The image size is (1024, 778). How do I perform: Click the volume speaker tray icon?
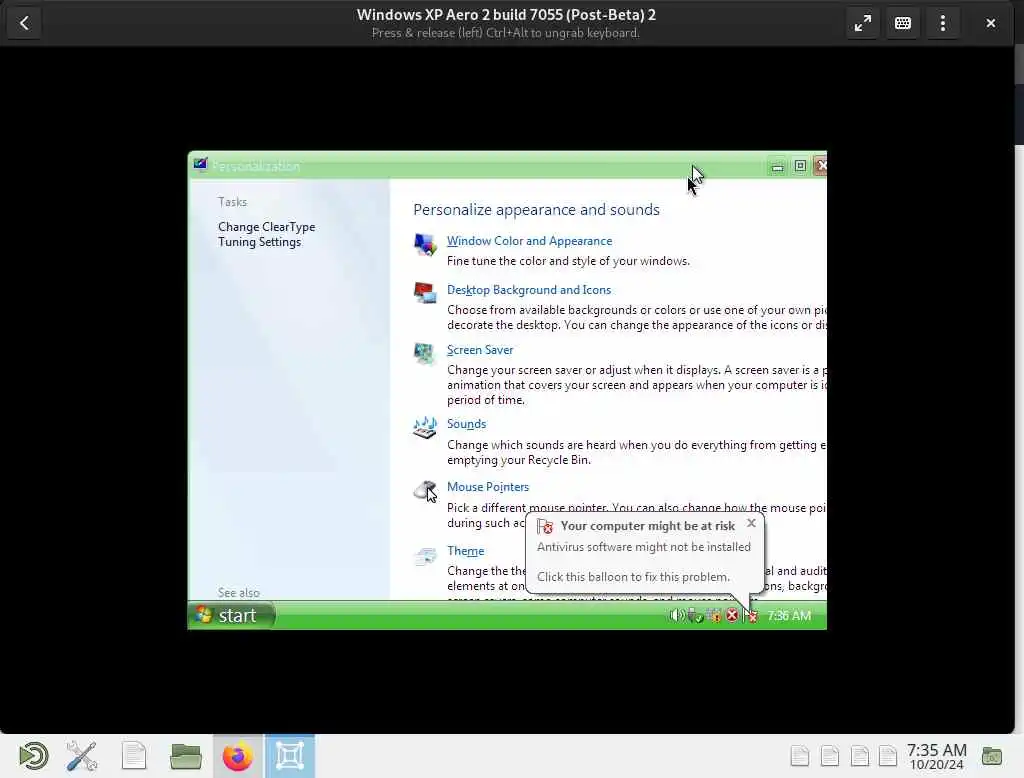click(676, 615)
